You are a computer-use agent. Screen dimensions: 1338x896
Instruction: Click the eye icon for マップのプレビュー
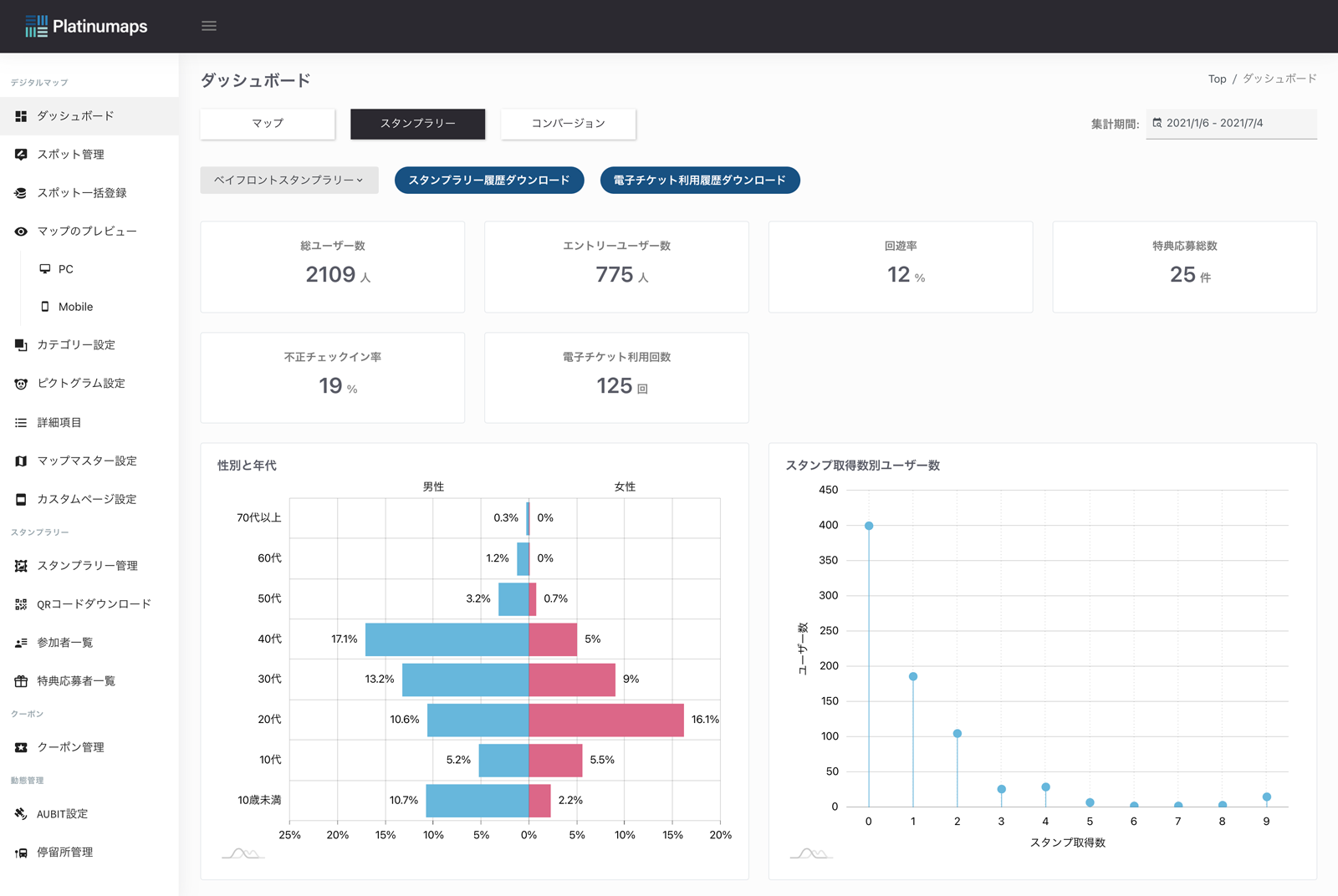click(x=21, y=232)
